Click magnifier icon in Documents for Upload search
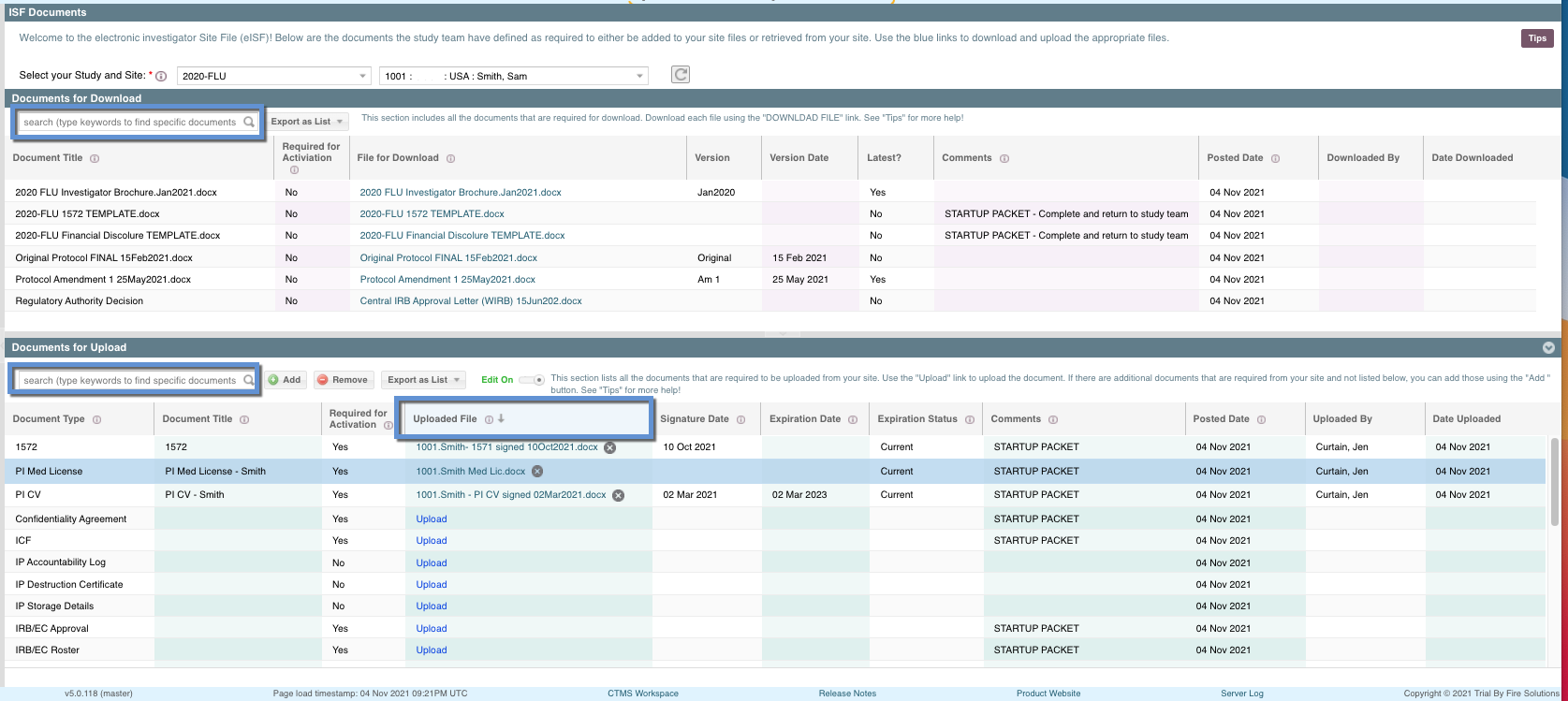The width and height of the screenshot is (1568, 701). click(249, 380)
